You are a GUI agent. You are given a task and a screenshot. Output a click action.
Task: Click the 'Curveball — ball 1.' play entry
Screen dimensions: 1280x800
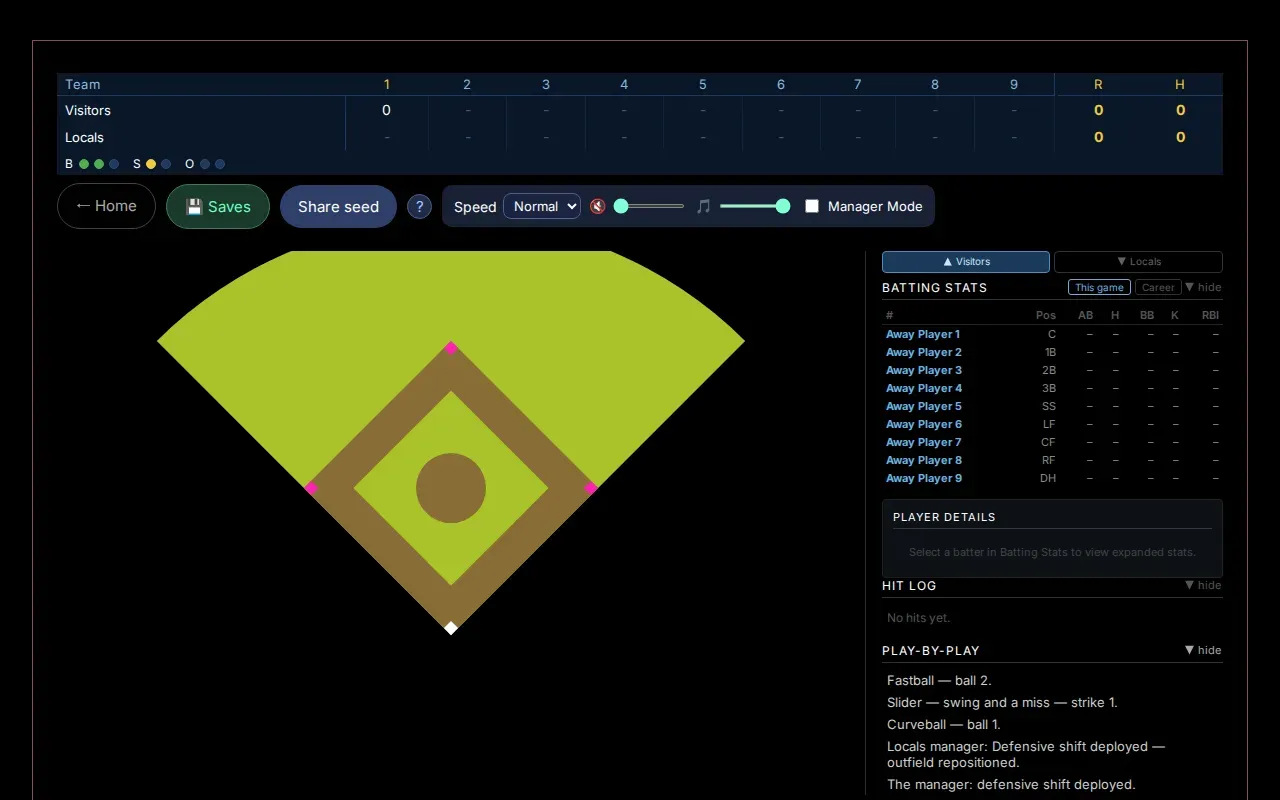[944, 724]
